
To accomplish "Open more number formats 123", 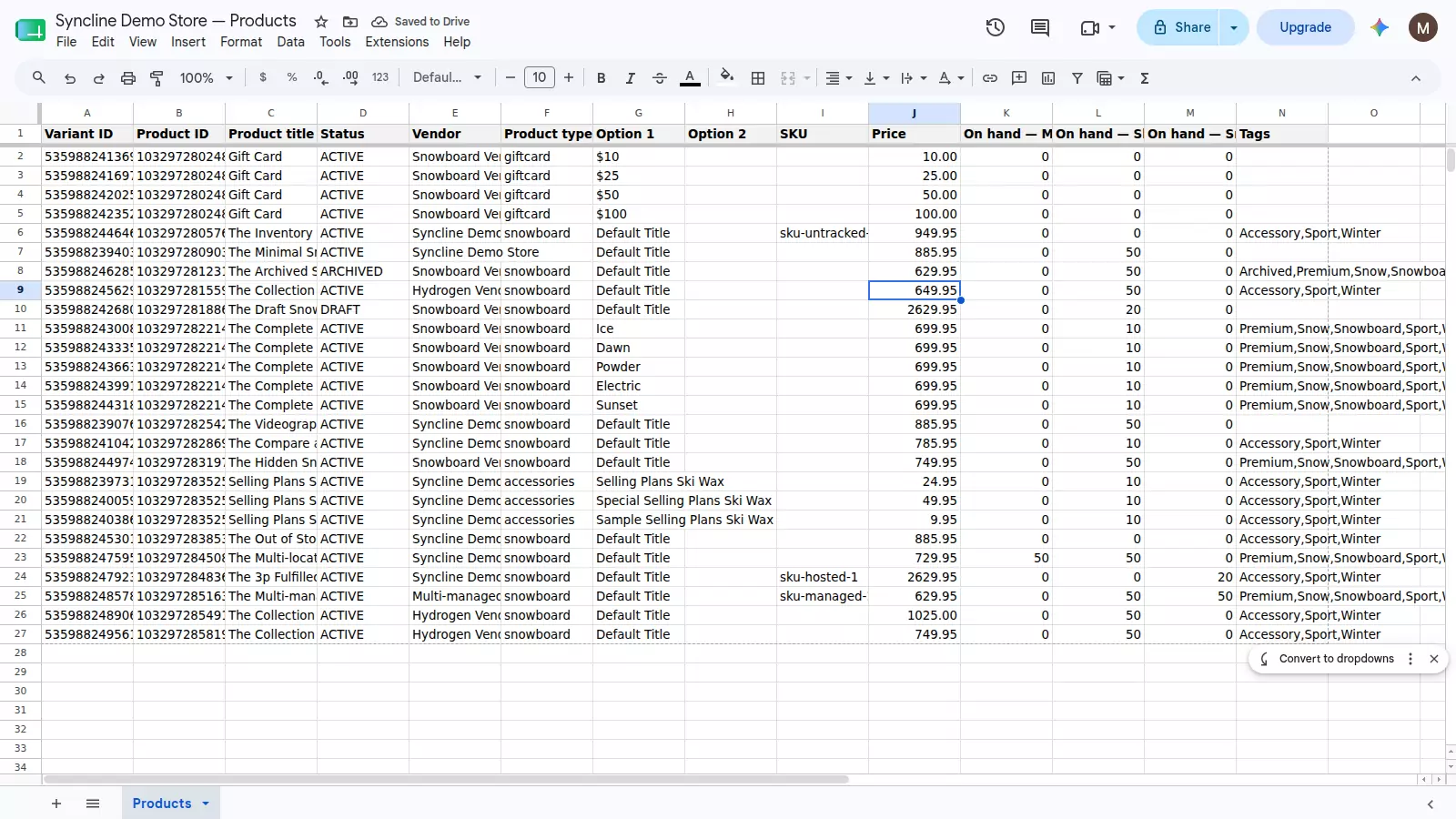I will click(x=380, y=78).
